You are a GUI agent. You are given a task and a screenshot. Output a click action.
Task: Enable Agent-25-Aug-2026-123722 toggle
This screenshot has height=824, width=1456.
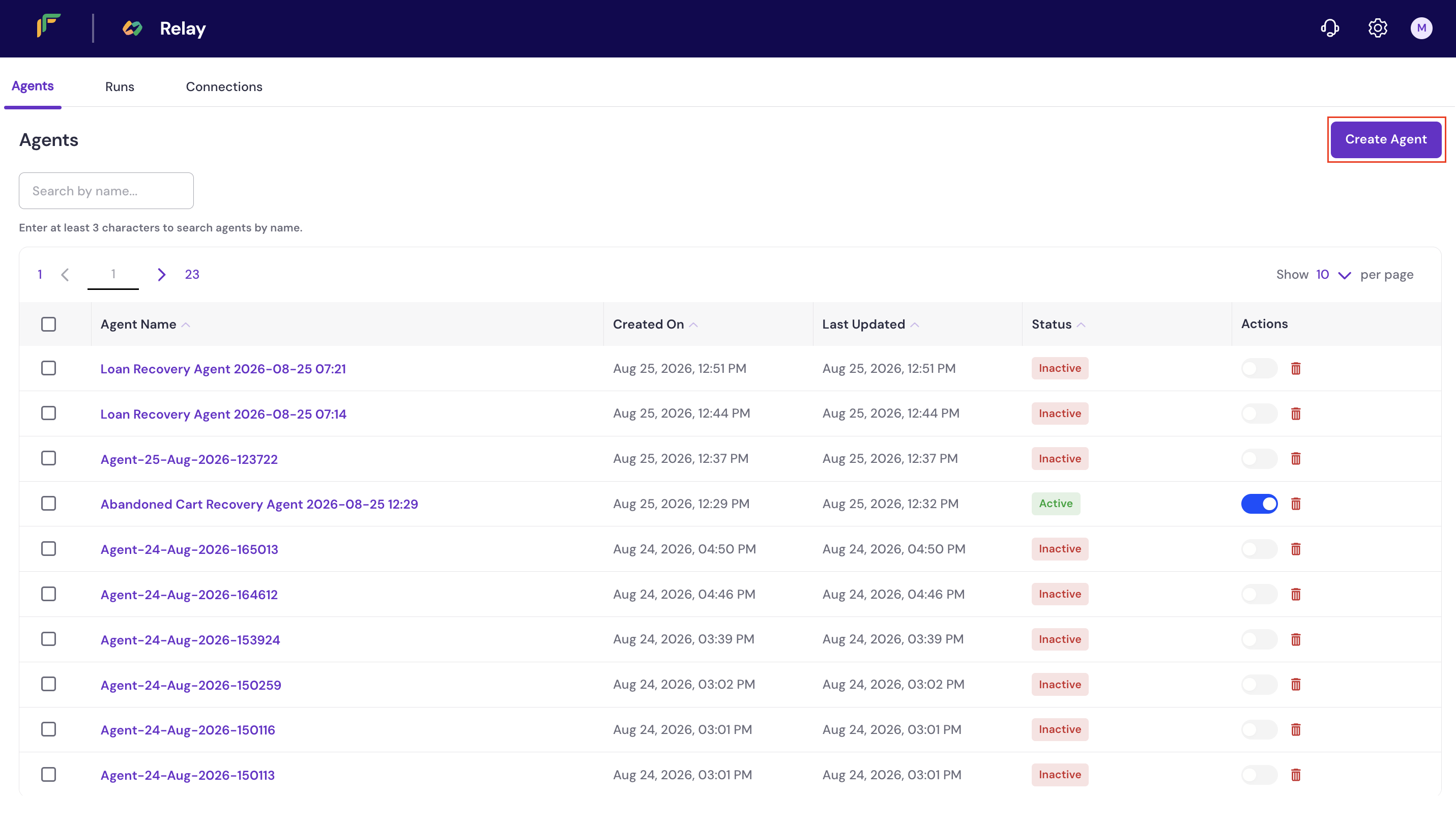(1259, 458)
